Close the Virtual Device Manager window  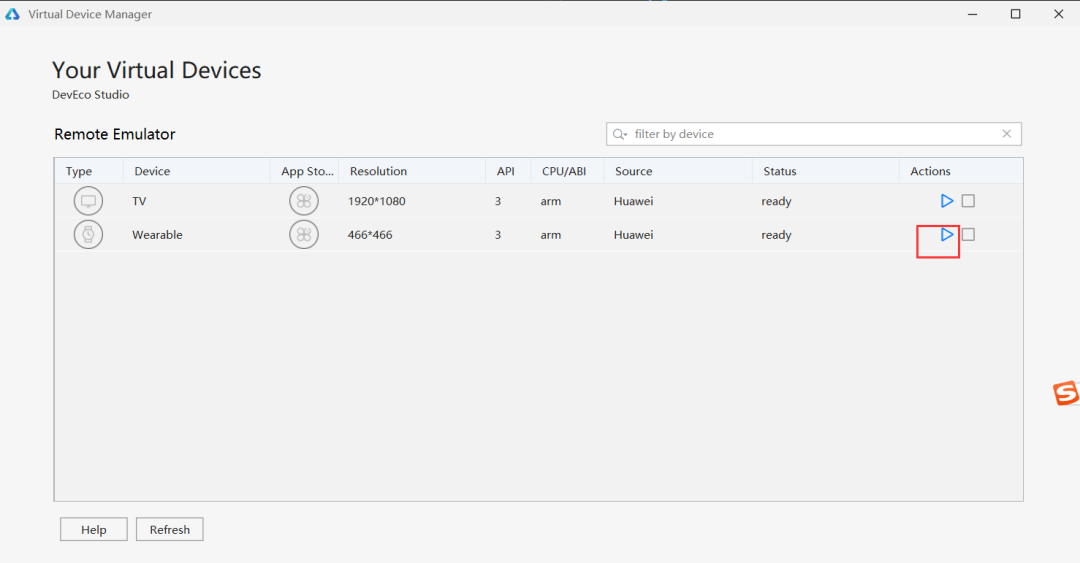pos(1059,14)
